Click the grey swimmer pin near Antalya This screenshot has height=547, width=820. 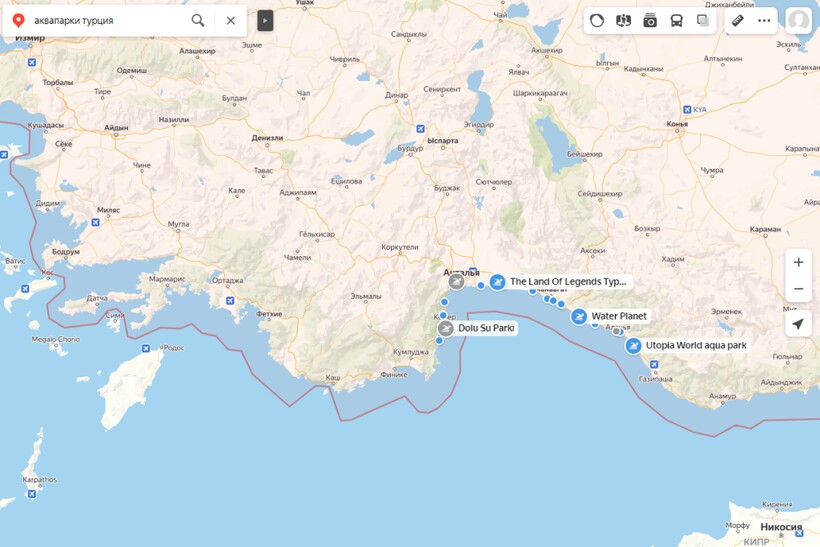tap(456, 281)
